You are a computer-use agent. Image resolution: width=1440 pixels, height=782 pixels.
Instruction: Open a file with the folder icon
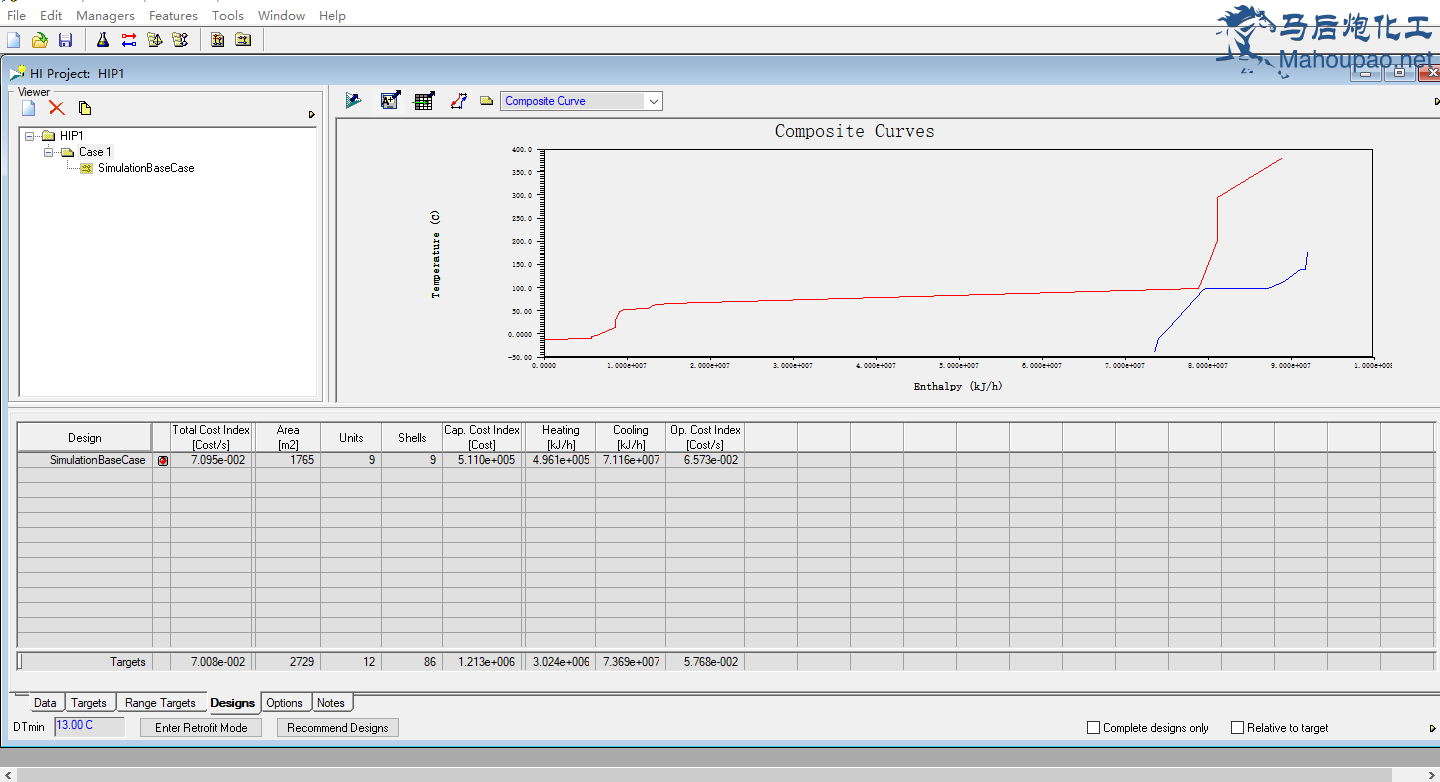(x=40, y=40)
